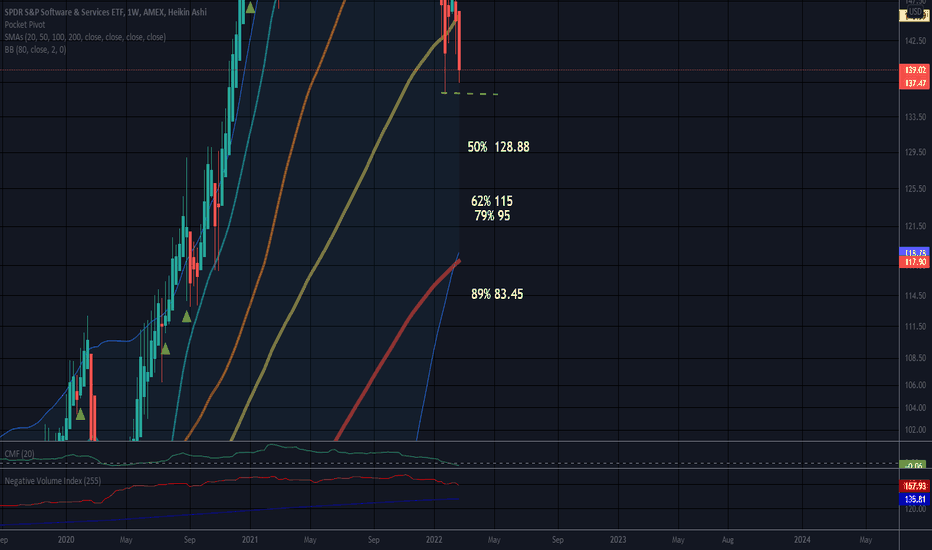Click the 125.50 price axis label

pyautogui.click(x=915, y=189)
